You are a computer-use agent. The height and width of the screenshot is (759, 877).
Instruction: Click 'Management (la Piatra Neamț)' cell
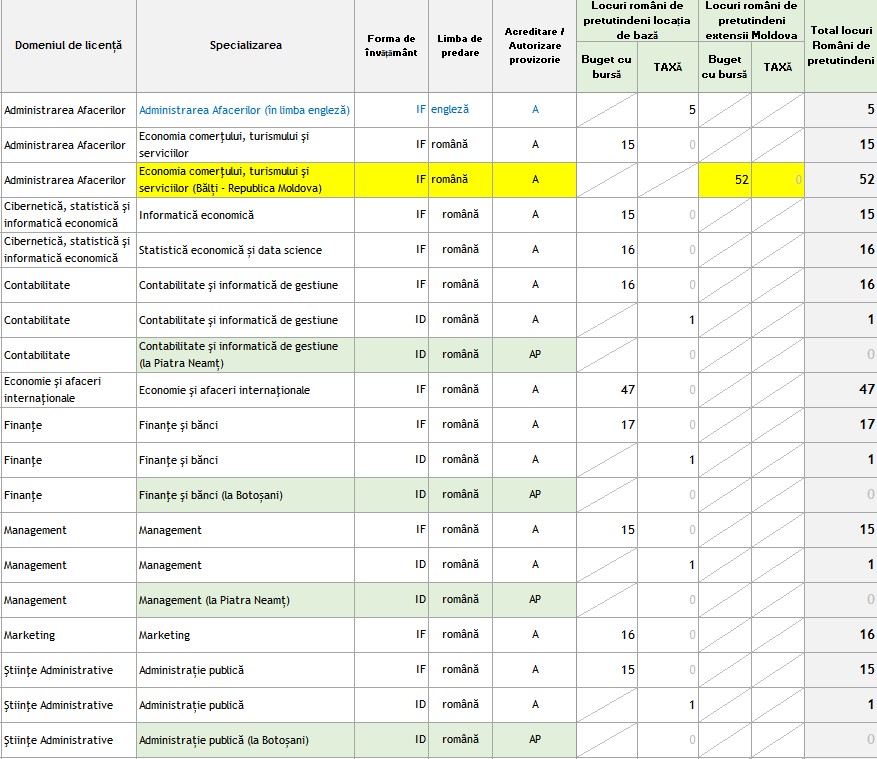click(246, 600)
